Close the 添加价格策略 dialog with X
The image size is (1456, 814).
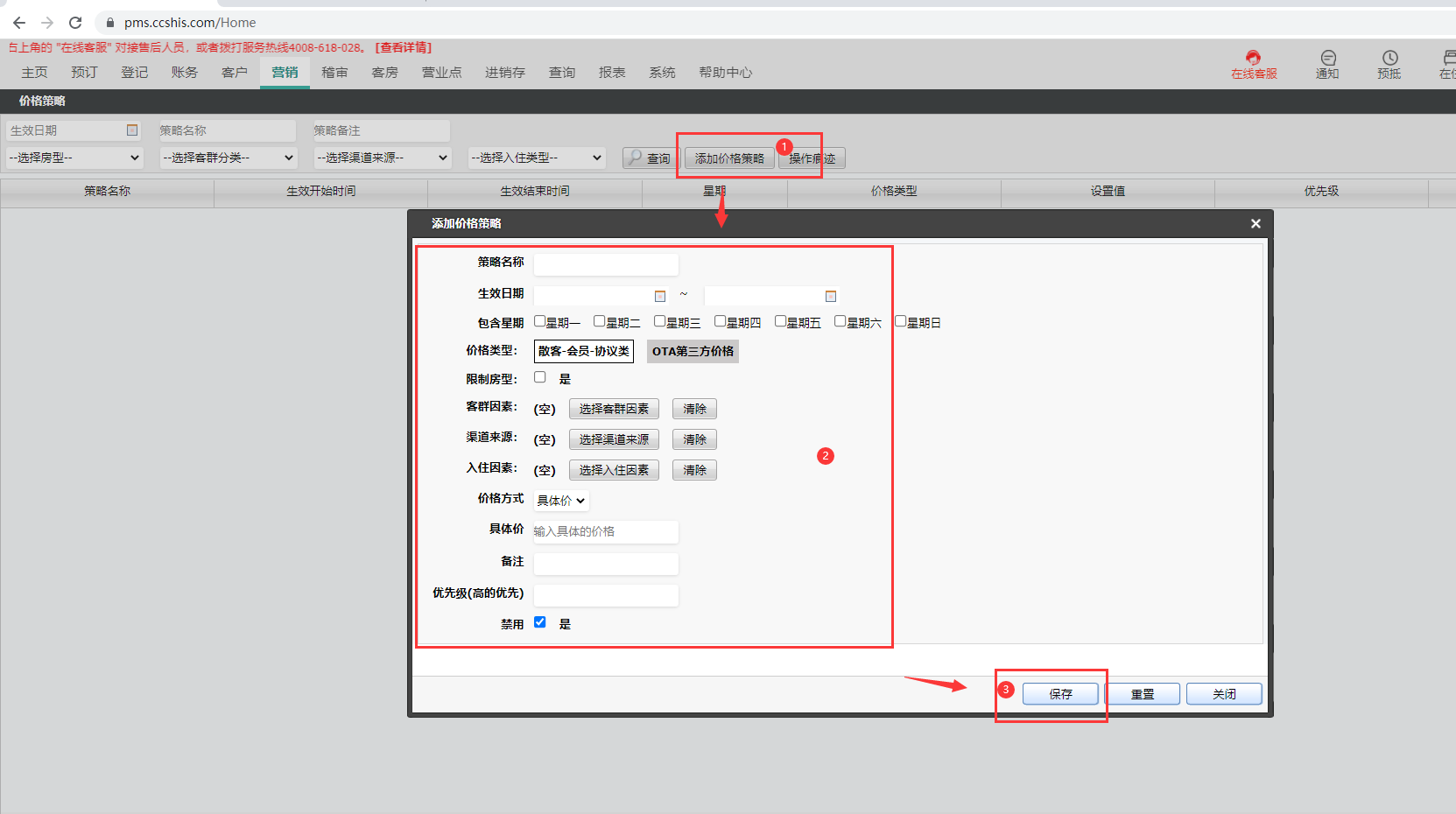(1256, 224)
